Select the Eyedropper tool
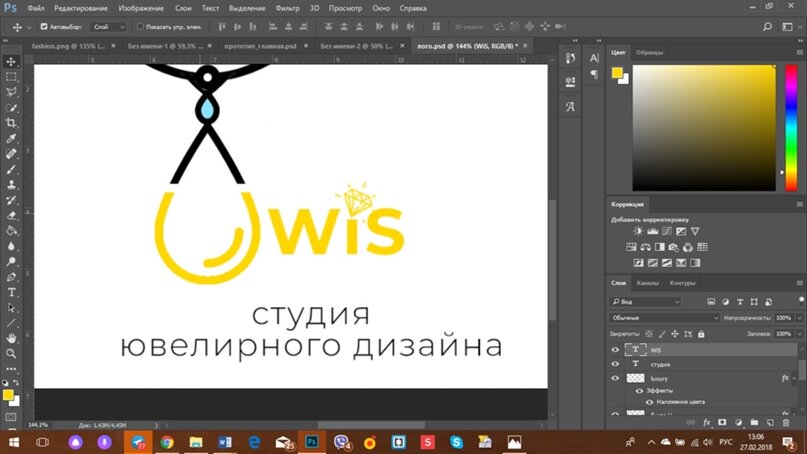The height and width of the screenshot is (454, 807). coord(11,138)
